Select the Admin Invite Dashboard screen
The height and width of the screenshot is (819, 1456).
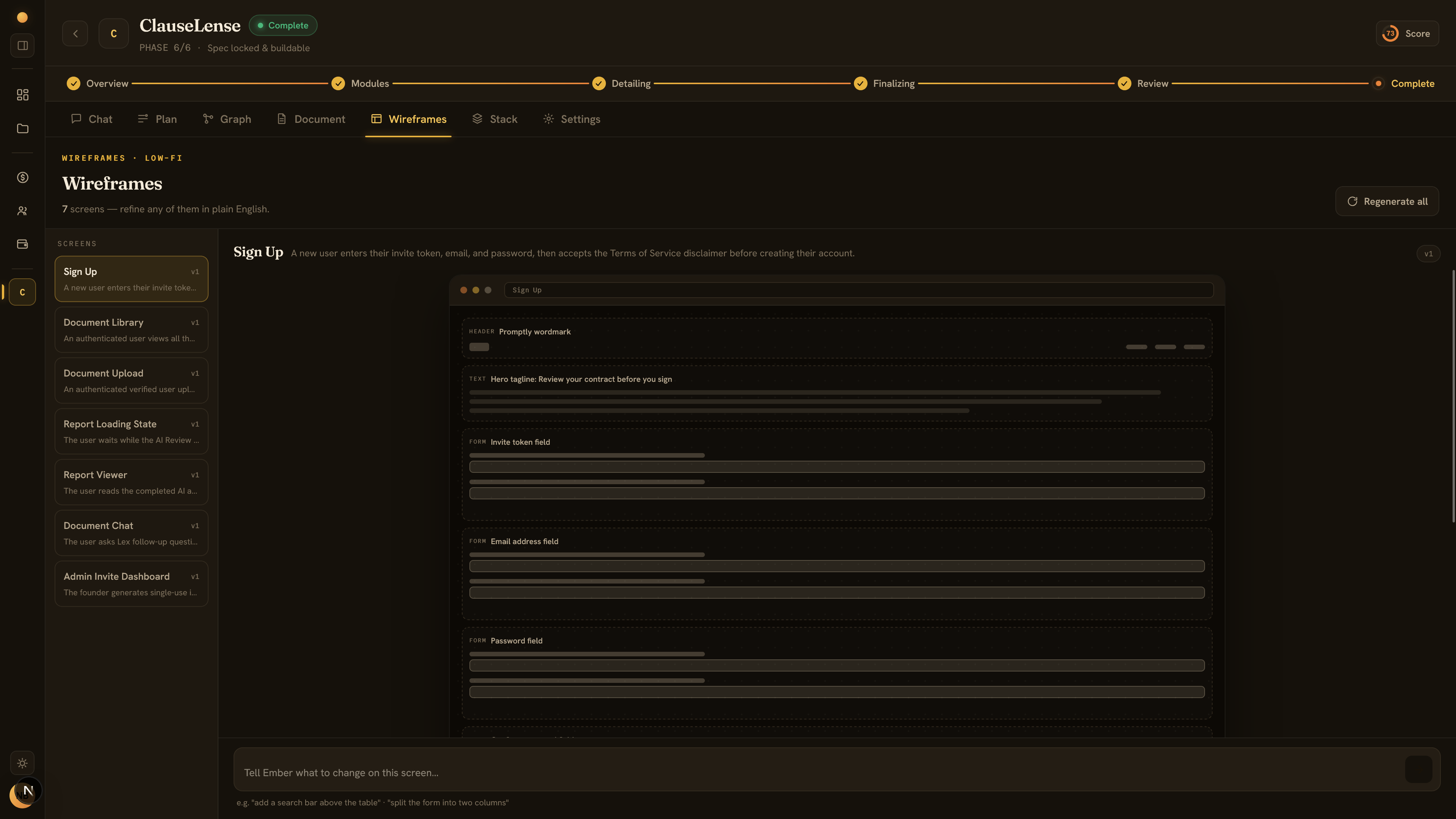pos(132,584)
